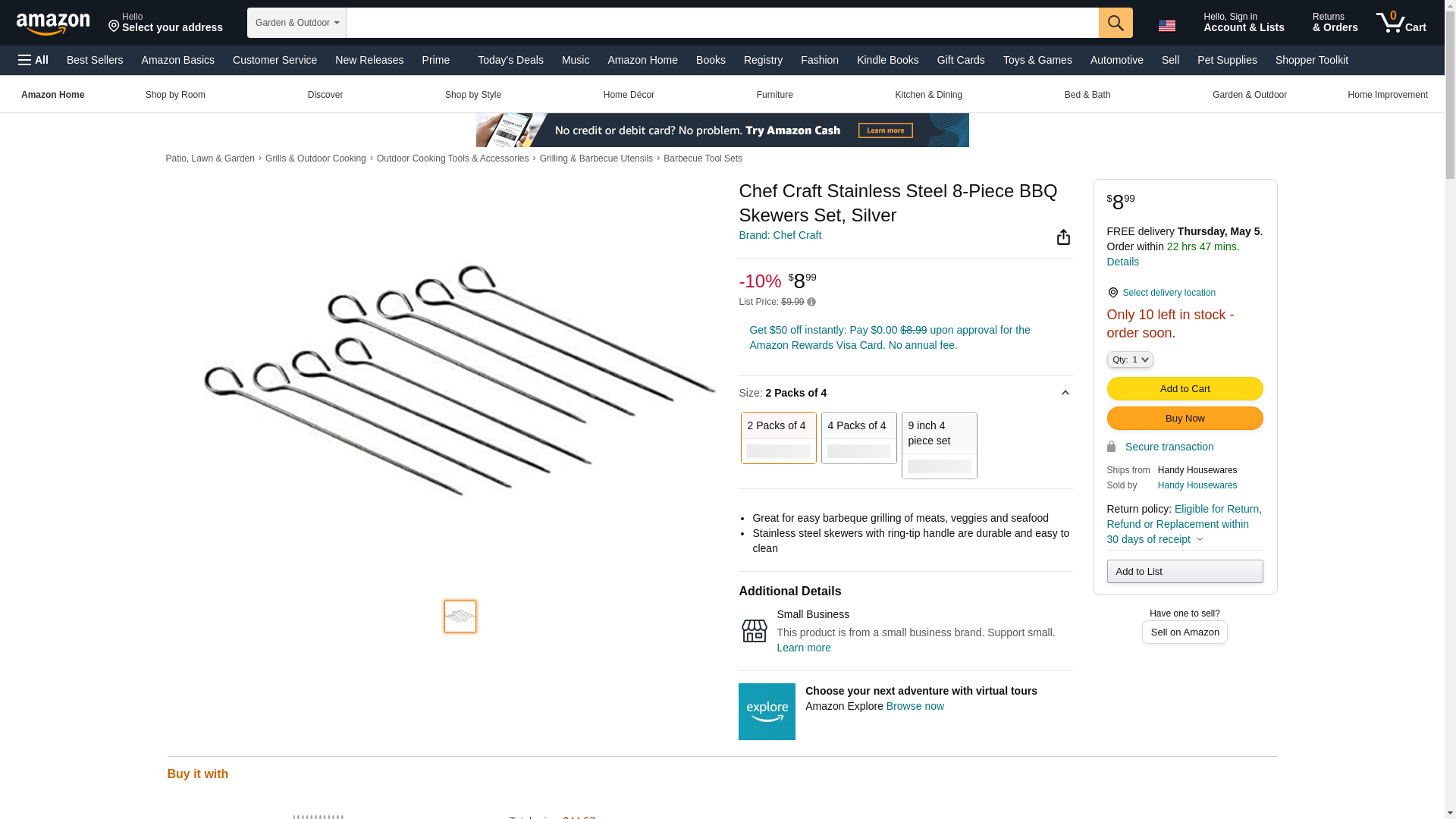Open the country flag language selector
The image size is (1456, 819).
click(x=1166, y=25)
